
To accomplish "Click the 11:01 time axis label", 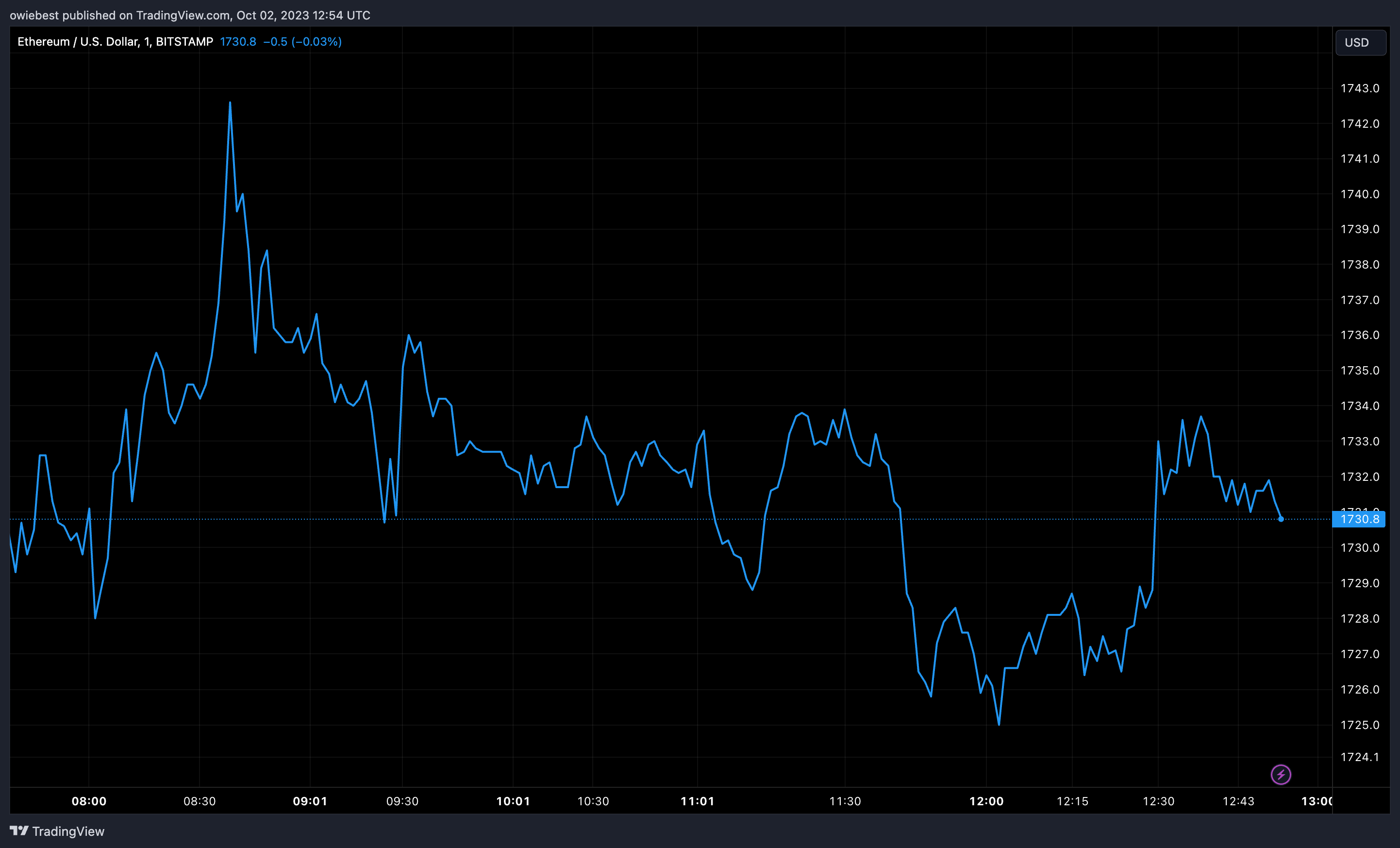I will [697, 801].
